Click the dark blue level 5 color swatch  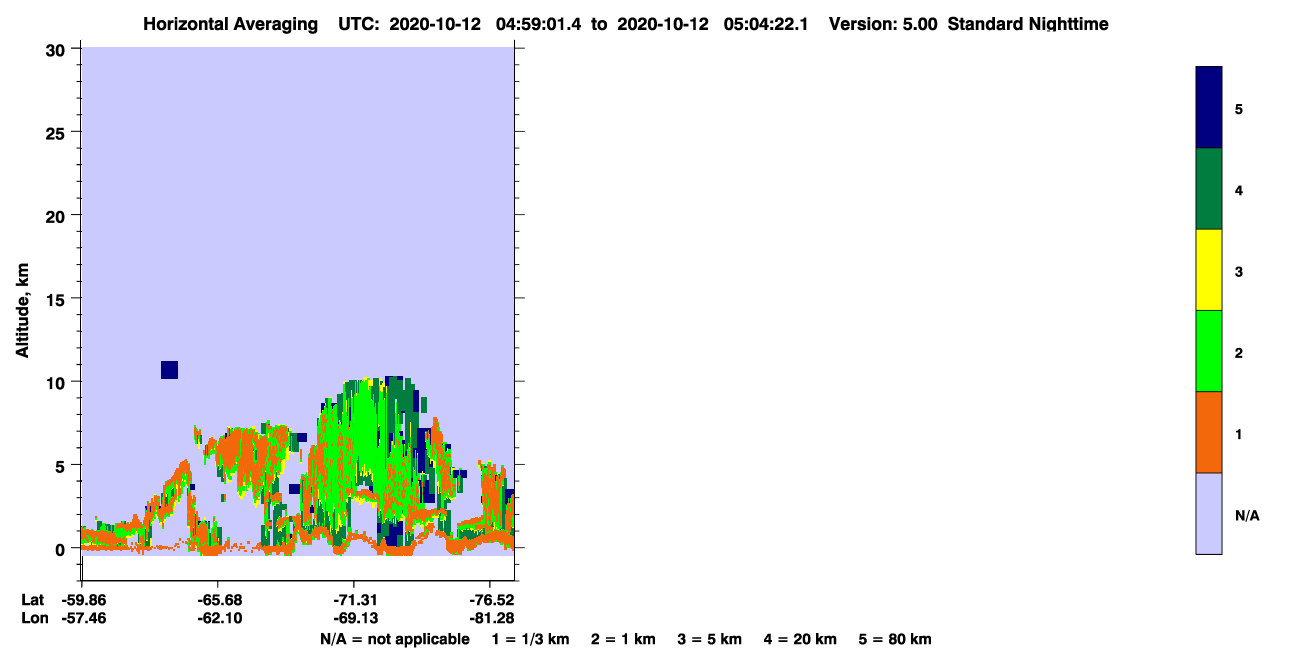pos(1209,108)
